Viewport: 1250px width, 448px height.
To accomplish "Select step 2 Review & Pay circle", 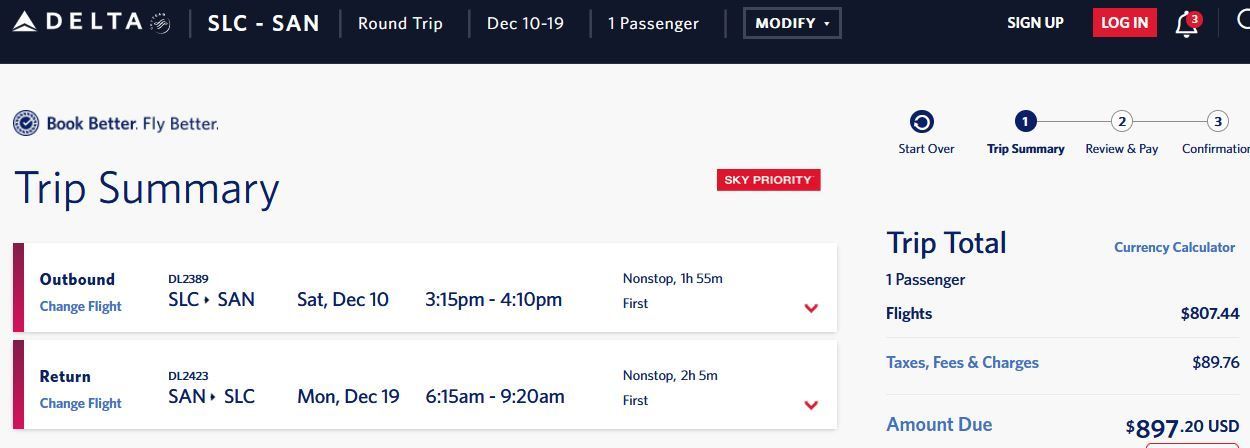I will (x=1122, y=122).
